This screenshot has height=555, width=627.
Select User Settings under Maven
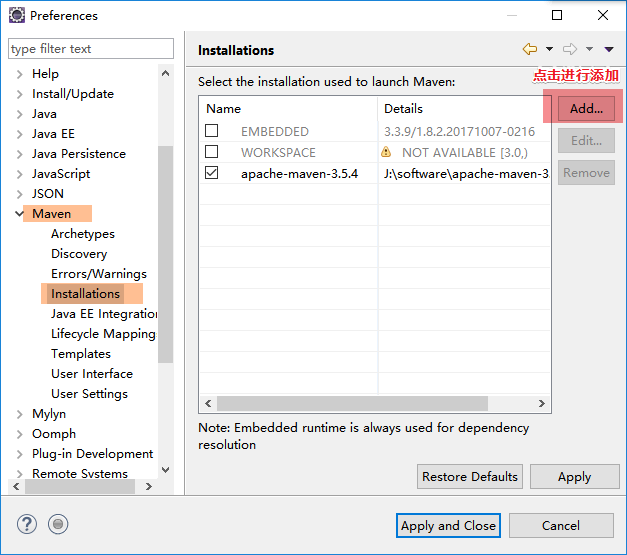coord(90,393)
